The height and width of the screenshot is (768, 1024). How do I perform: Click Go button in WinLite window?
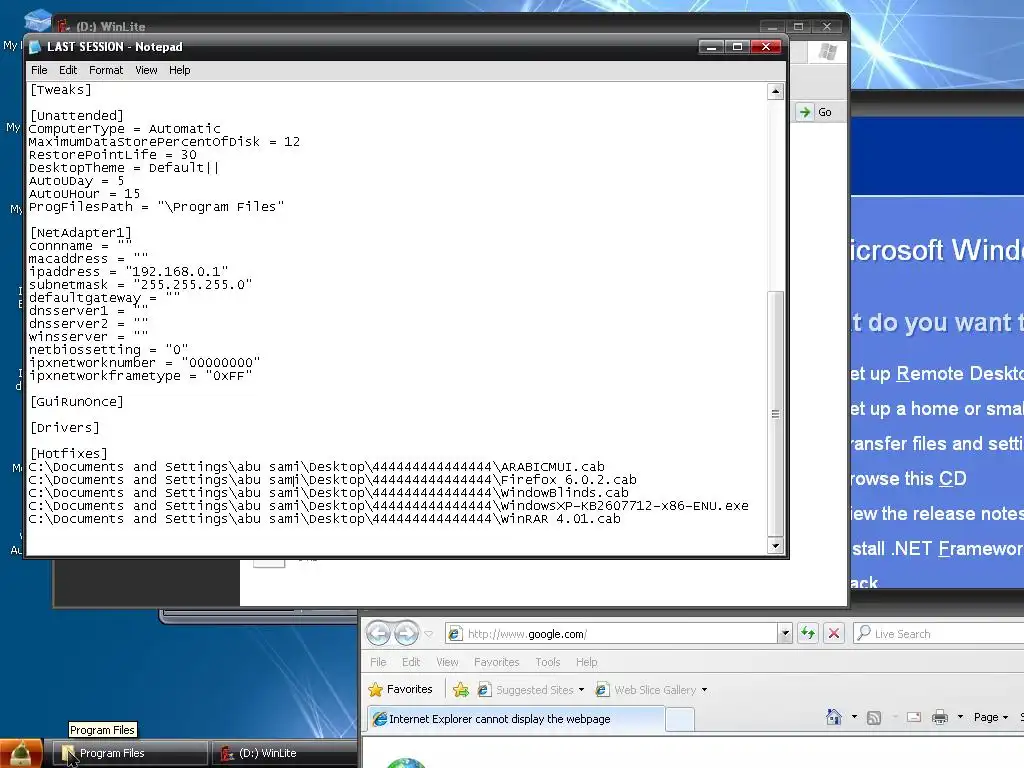pos(815,112)
